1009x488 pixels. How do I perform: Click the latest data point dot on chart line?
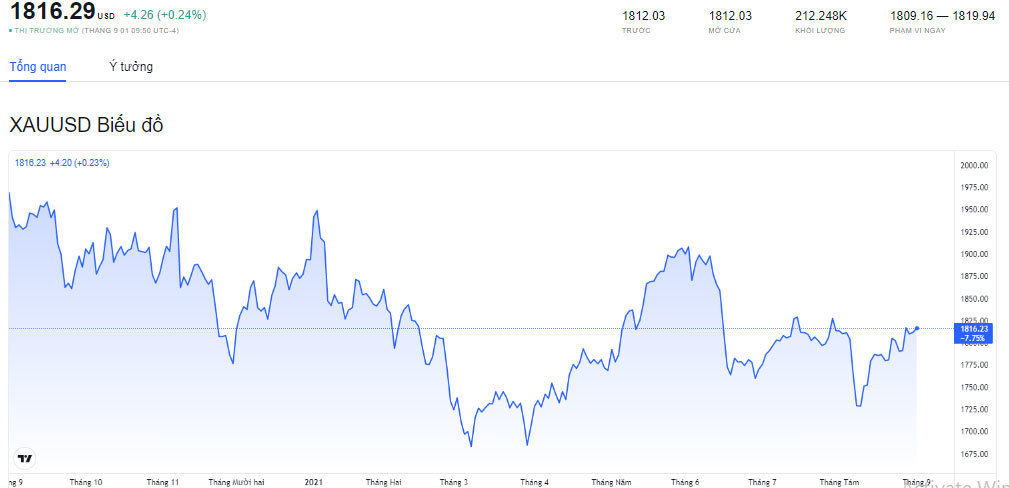[917, 328]
